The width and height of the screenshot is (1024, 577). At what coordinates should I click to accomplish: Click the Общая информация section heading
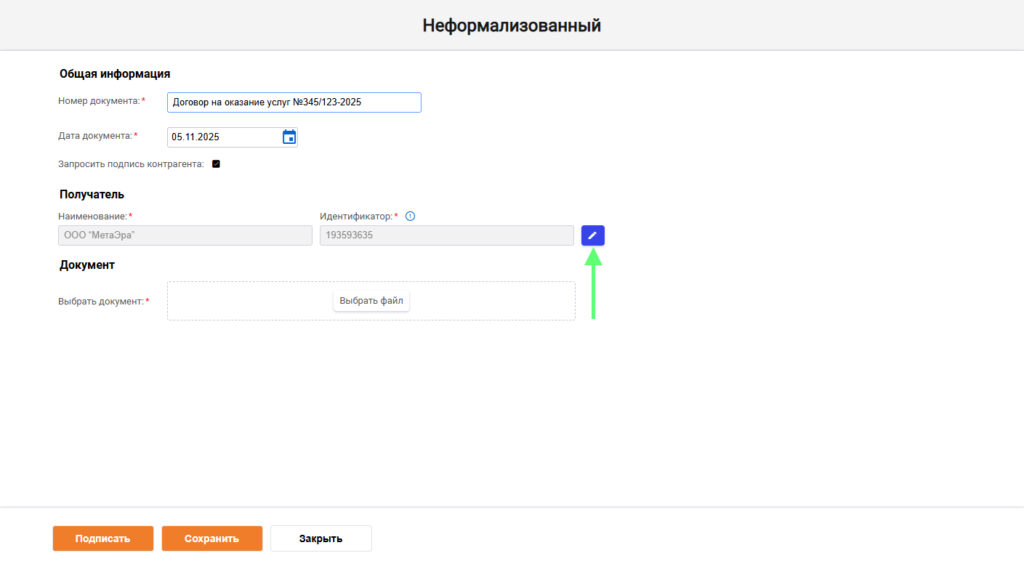(x=115, y=73)
